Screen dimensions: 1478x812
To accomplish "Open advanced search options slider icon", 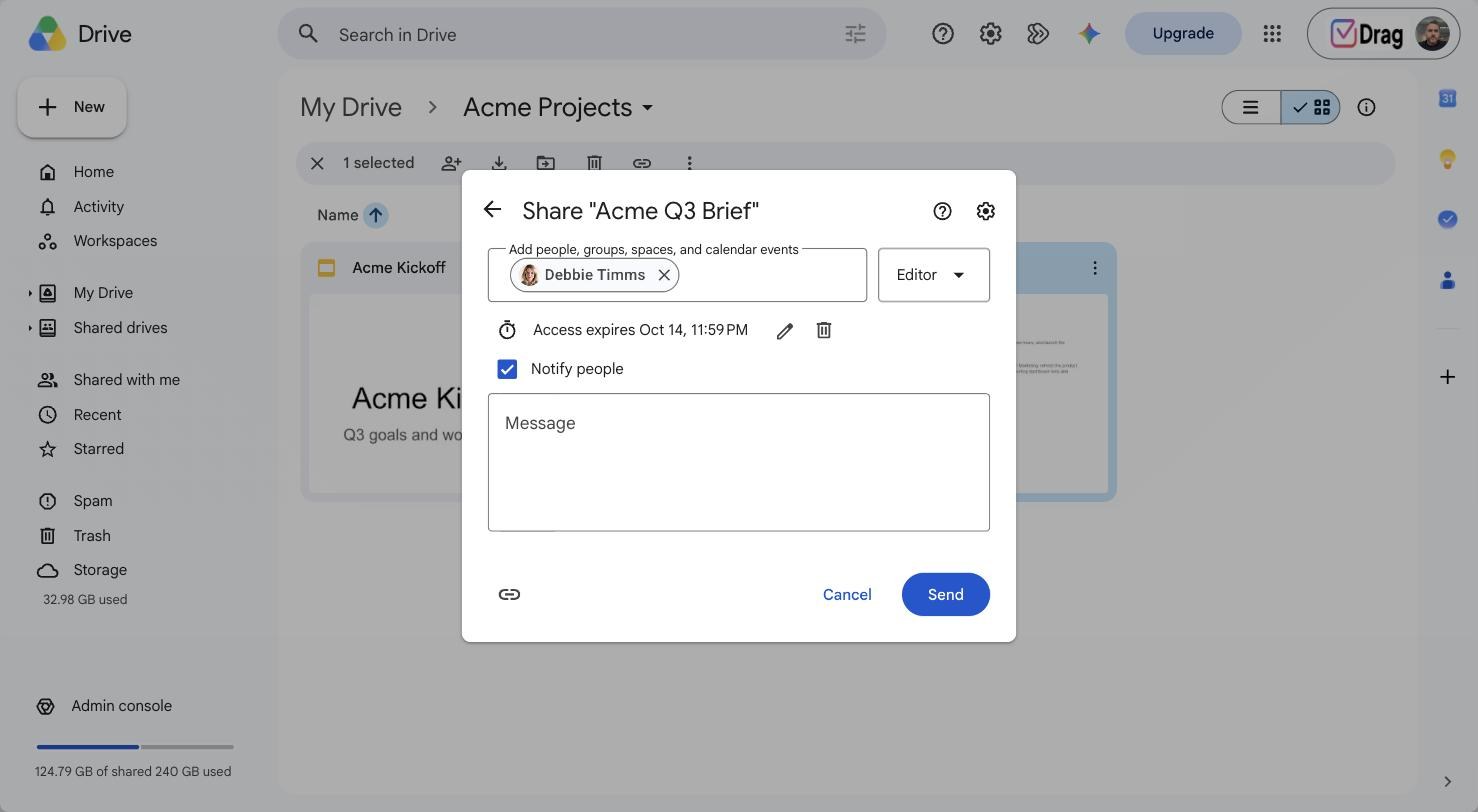I will pyautogui.click(x=855, y=34).
